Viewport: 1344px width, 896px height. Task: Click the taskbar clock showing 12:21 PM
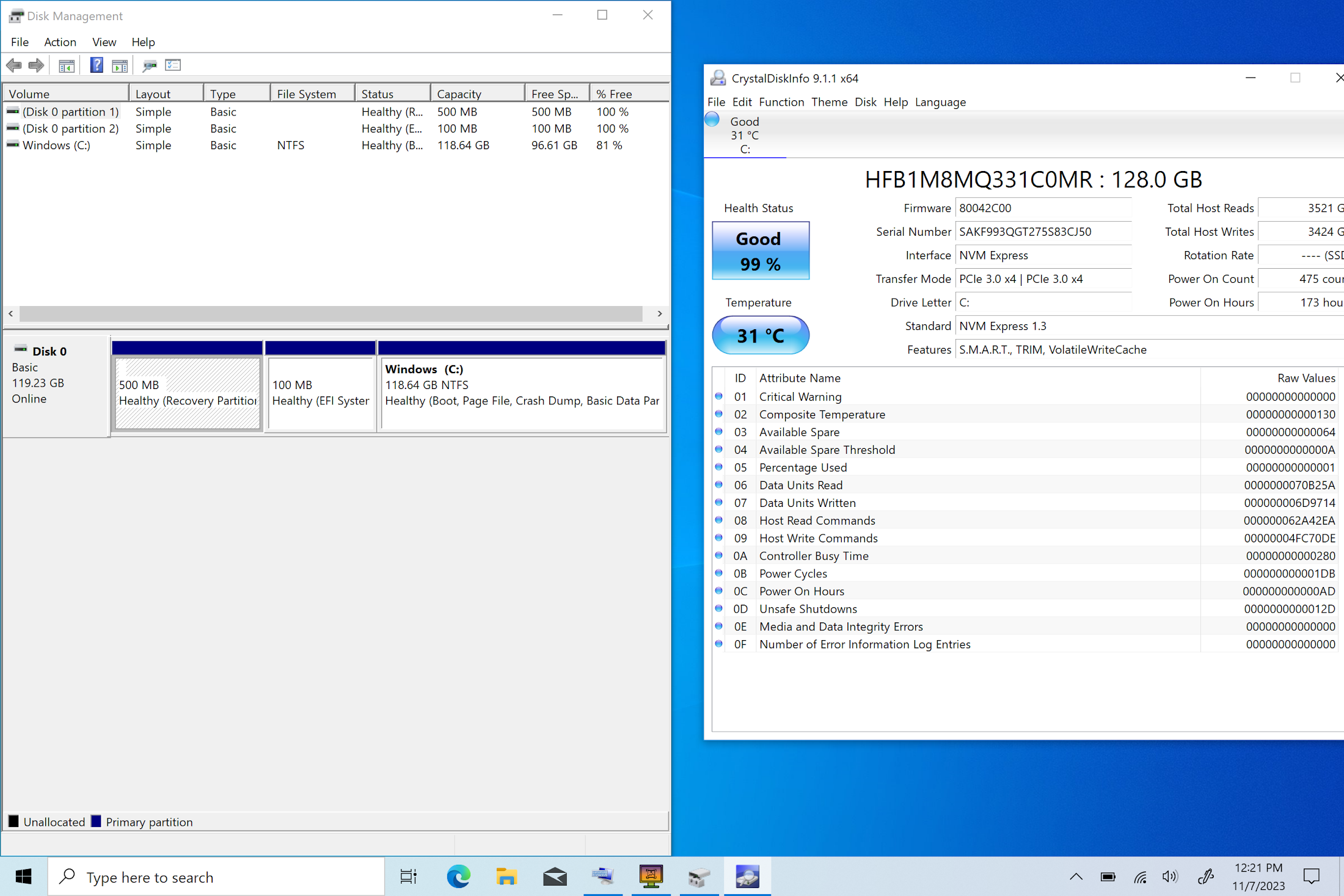click(1258, 876)
